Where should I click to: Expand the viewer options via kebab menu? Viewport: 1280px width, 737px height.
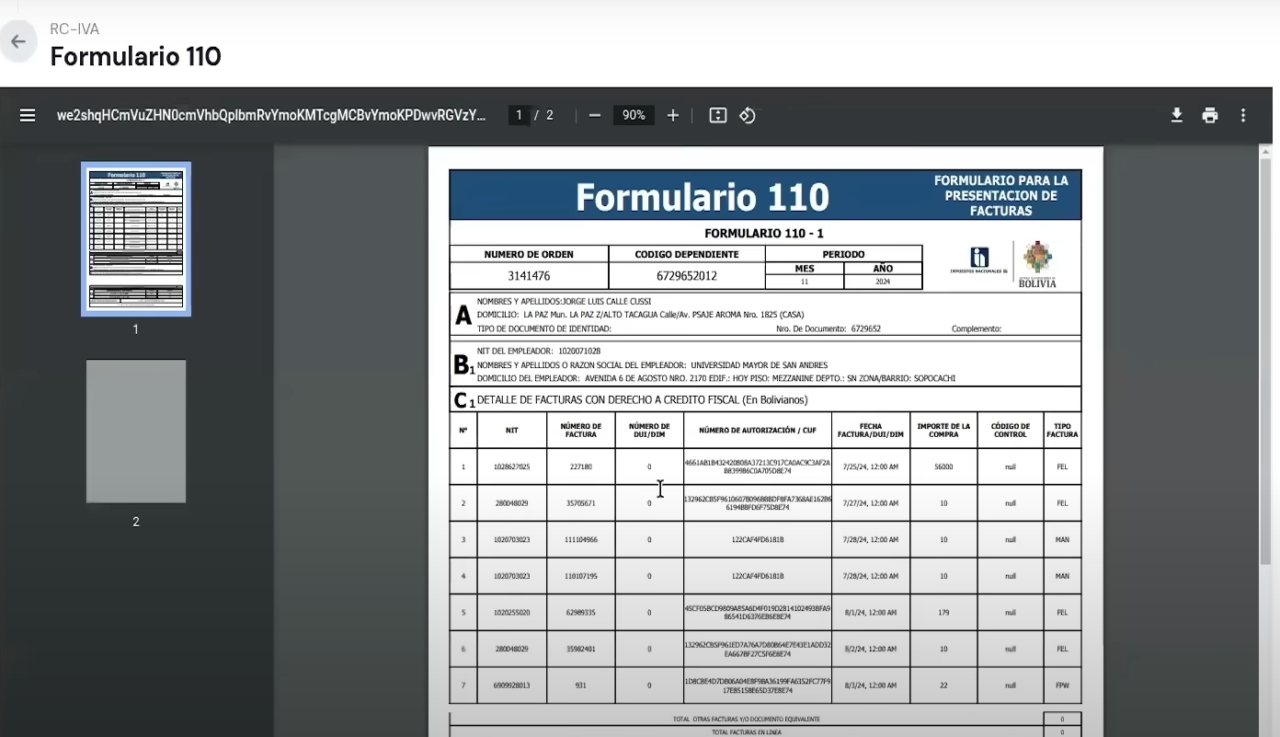point(1243,115)
